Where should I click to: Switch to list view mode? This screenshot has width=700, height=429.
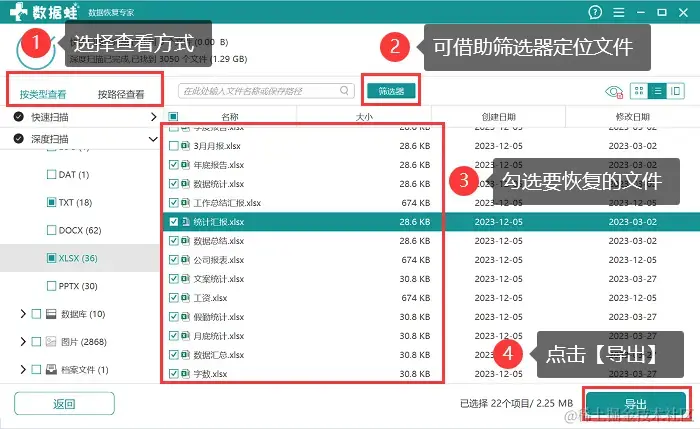tap(657, 91)
